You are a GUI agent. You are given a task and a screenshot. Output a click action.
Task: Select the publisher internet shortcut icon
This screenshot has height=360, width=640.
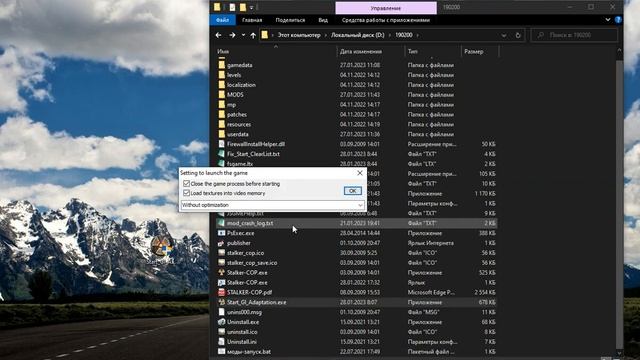click(221, 243)
